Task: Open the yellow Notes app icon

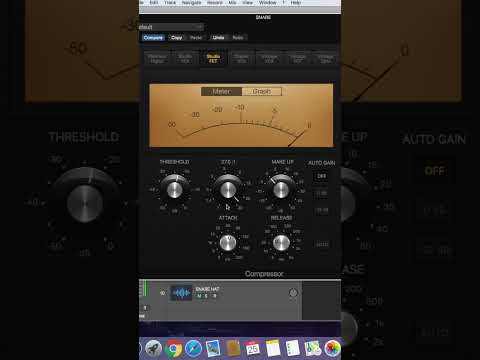Action: tap(273, 349)
